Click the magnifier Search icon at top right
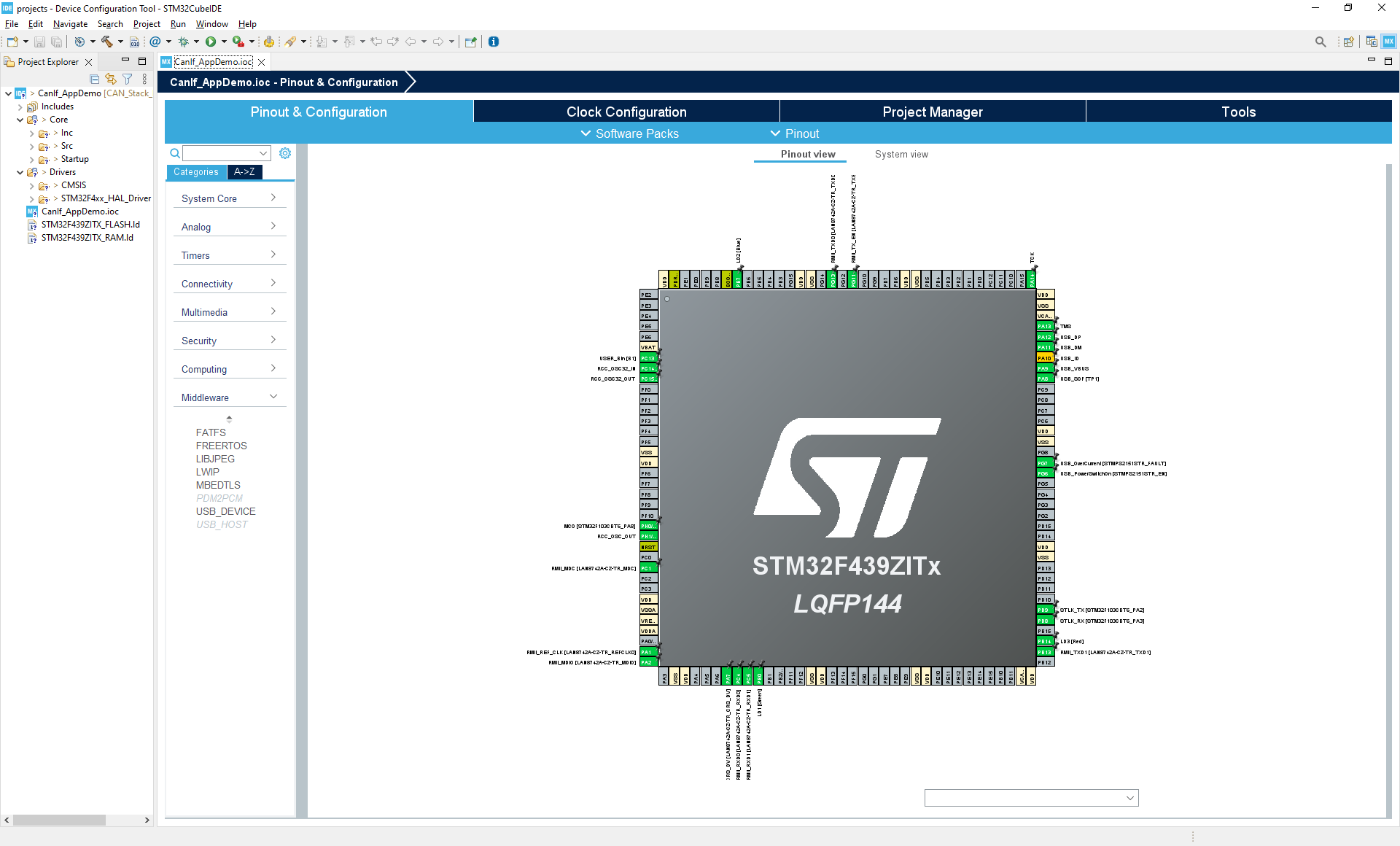 [1321, 42]
